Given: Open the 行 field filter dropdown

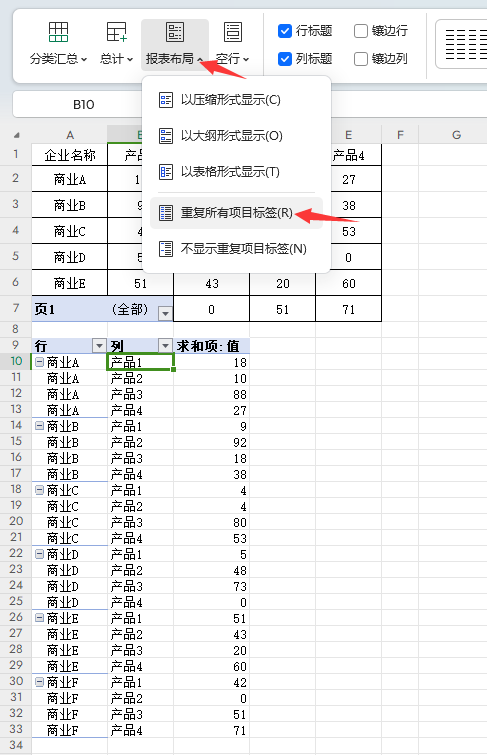Looking at the screenshot, I should (x=99, y=345).
